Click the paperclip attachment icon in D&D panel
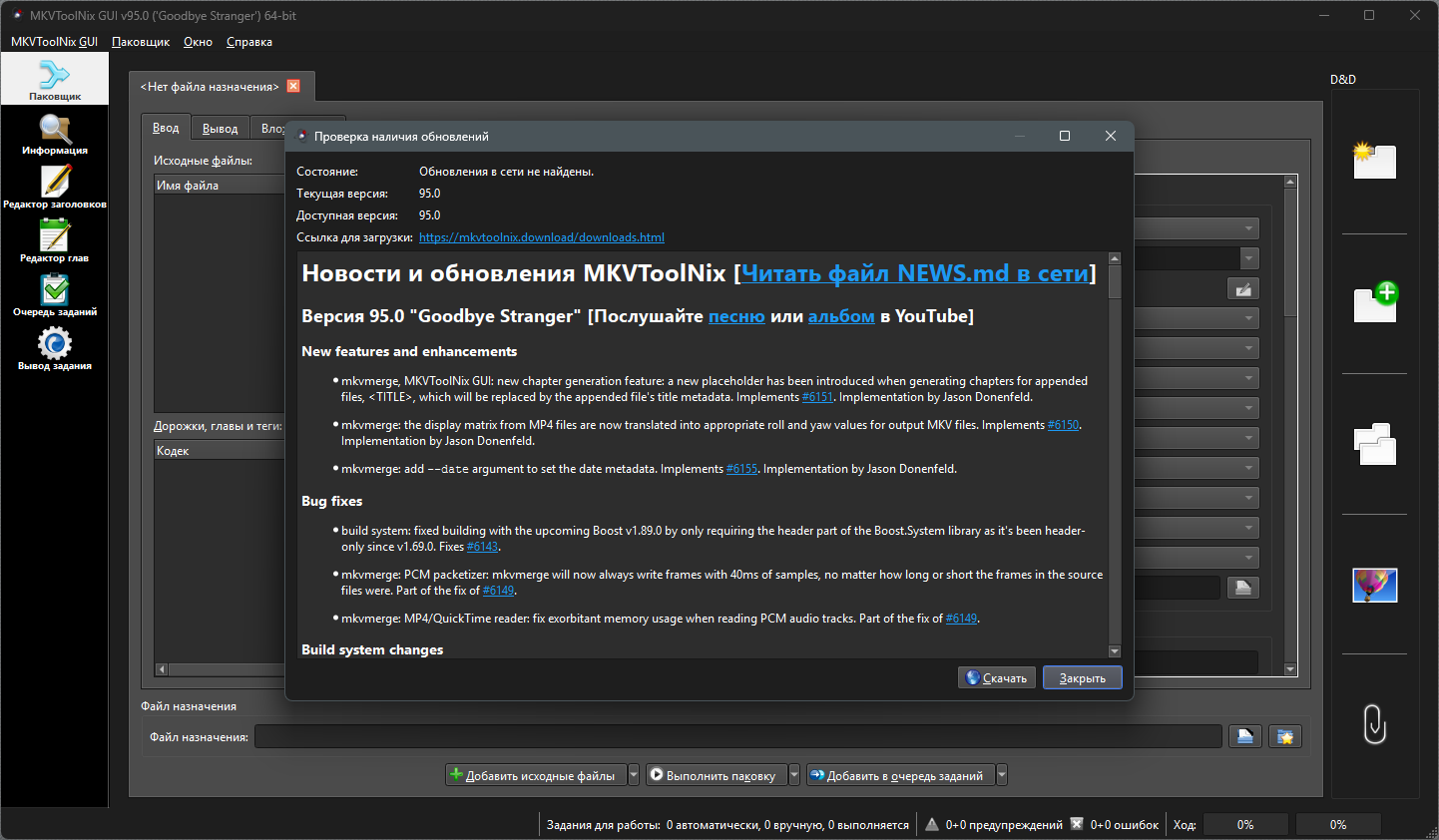The width and height of the screenshot is (1439, 840). 1374,724
